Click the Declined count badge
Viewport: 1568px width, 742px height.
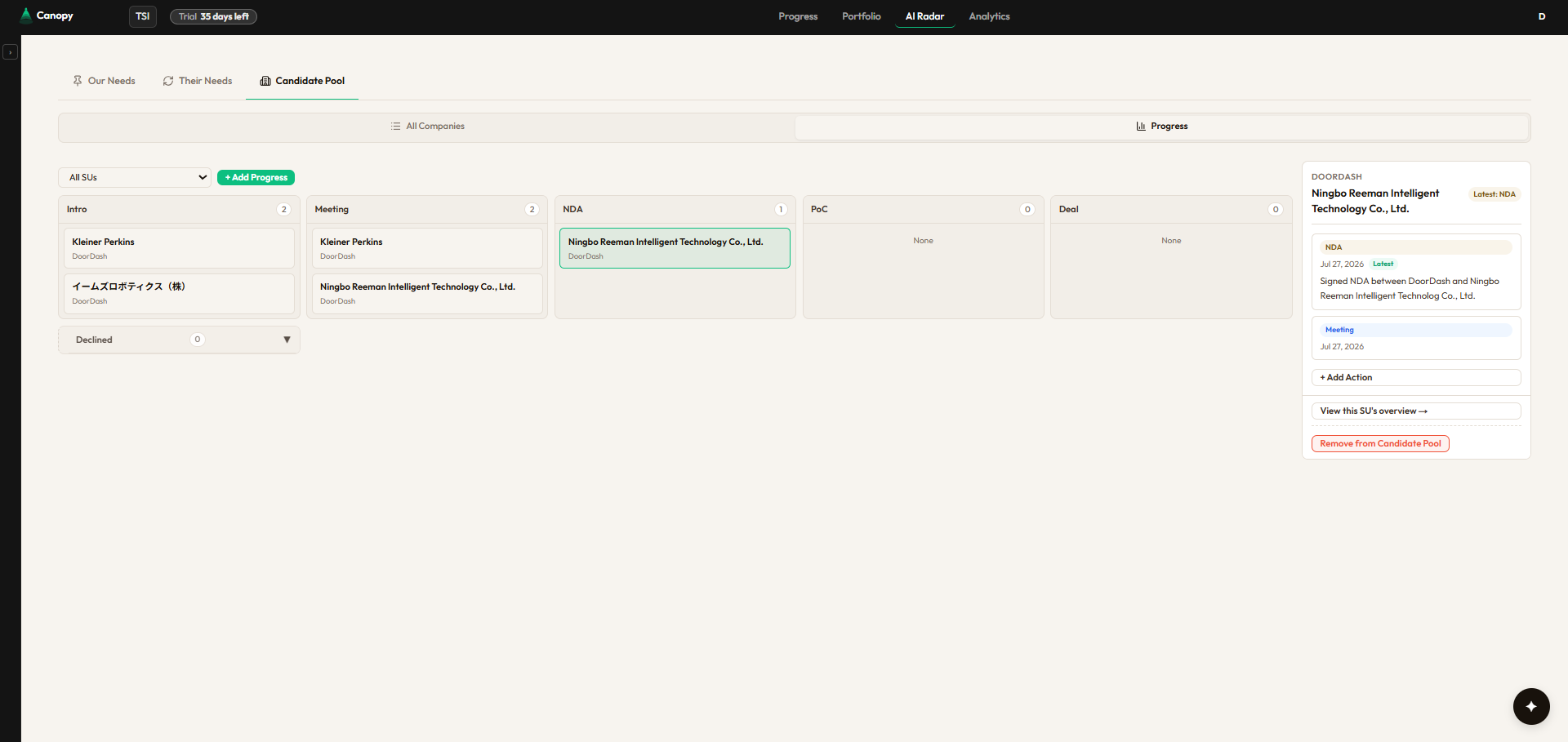[x=198, y=340]
